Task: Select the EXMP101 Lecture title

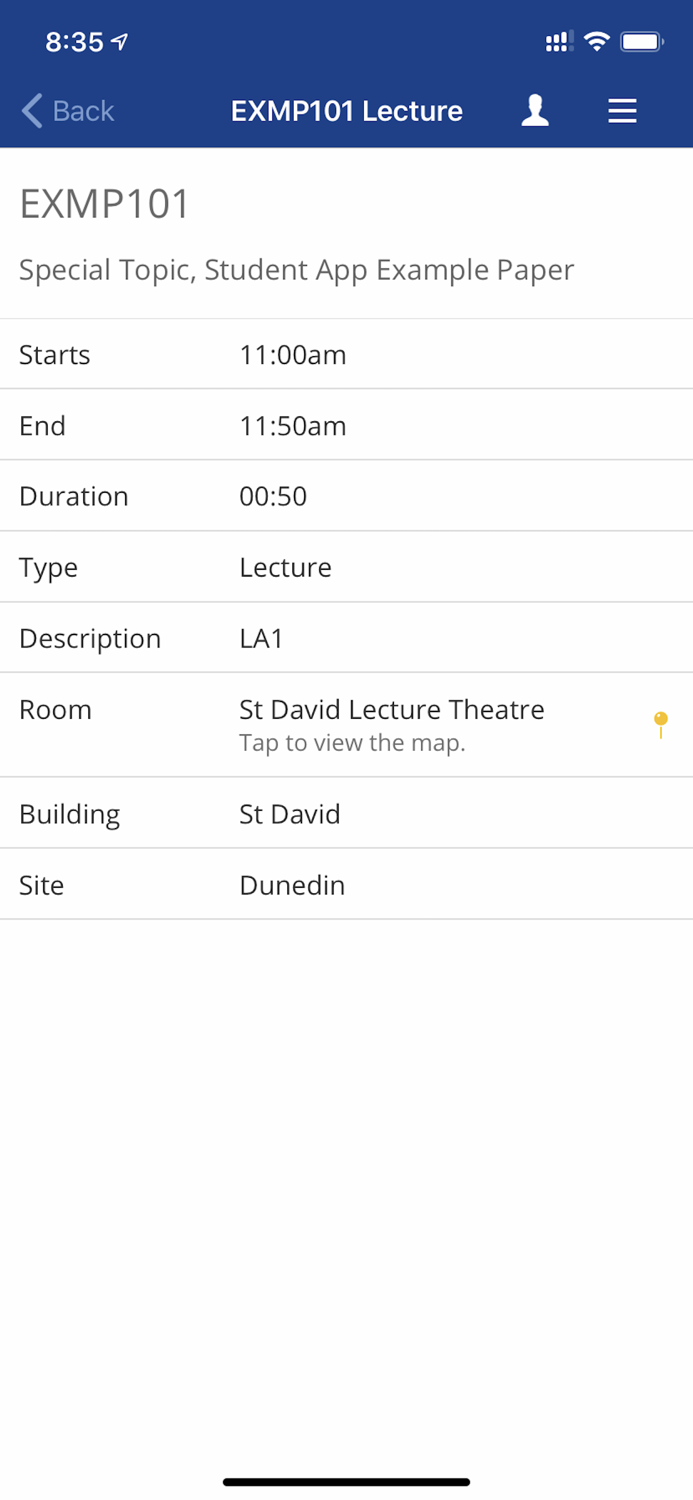Action: pyautogui.click(x=347, y=111)
